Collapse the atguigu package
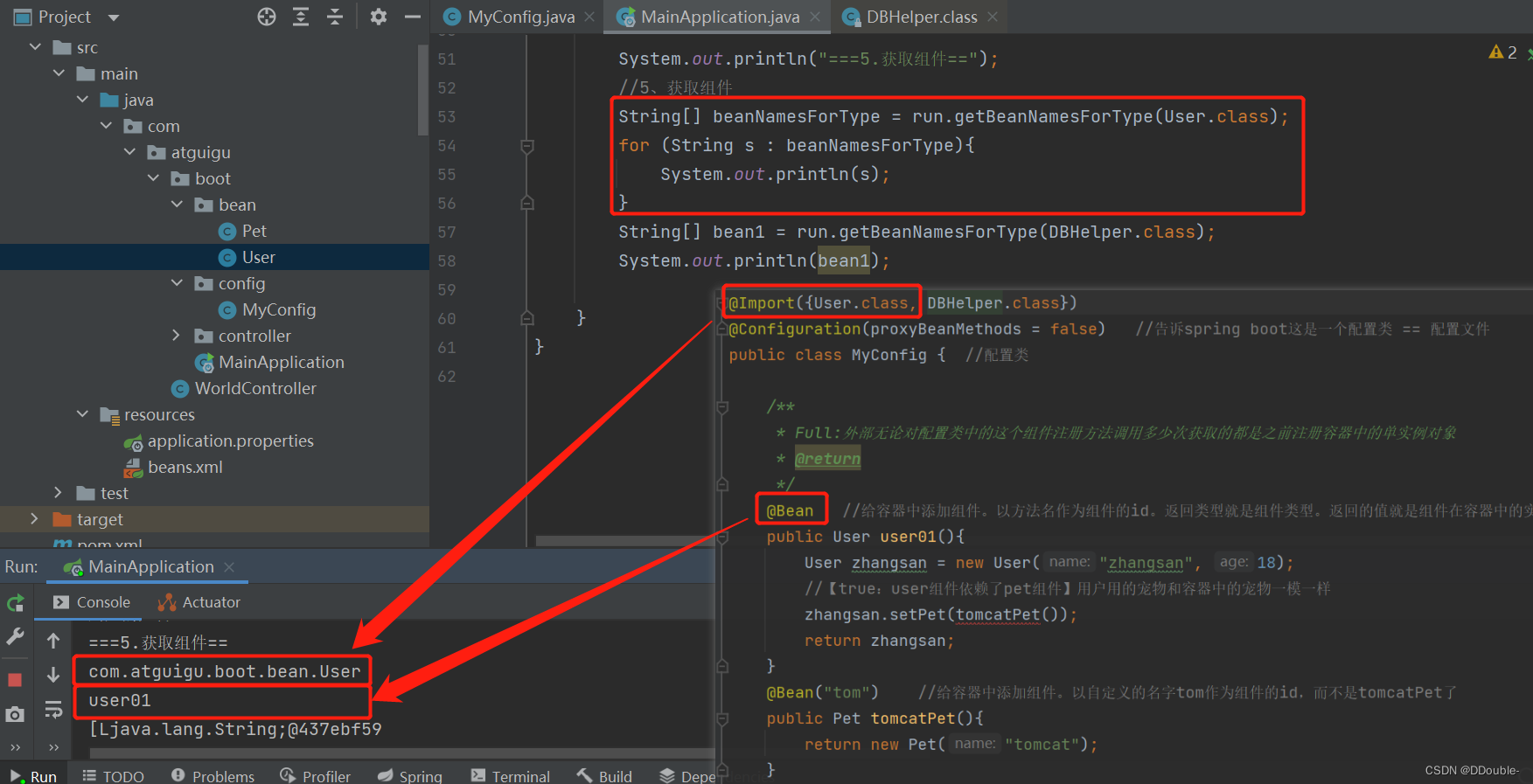 click(x=129, y=152)
